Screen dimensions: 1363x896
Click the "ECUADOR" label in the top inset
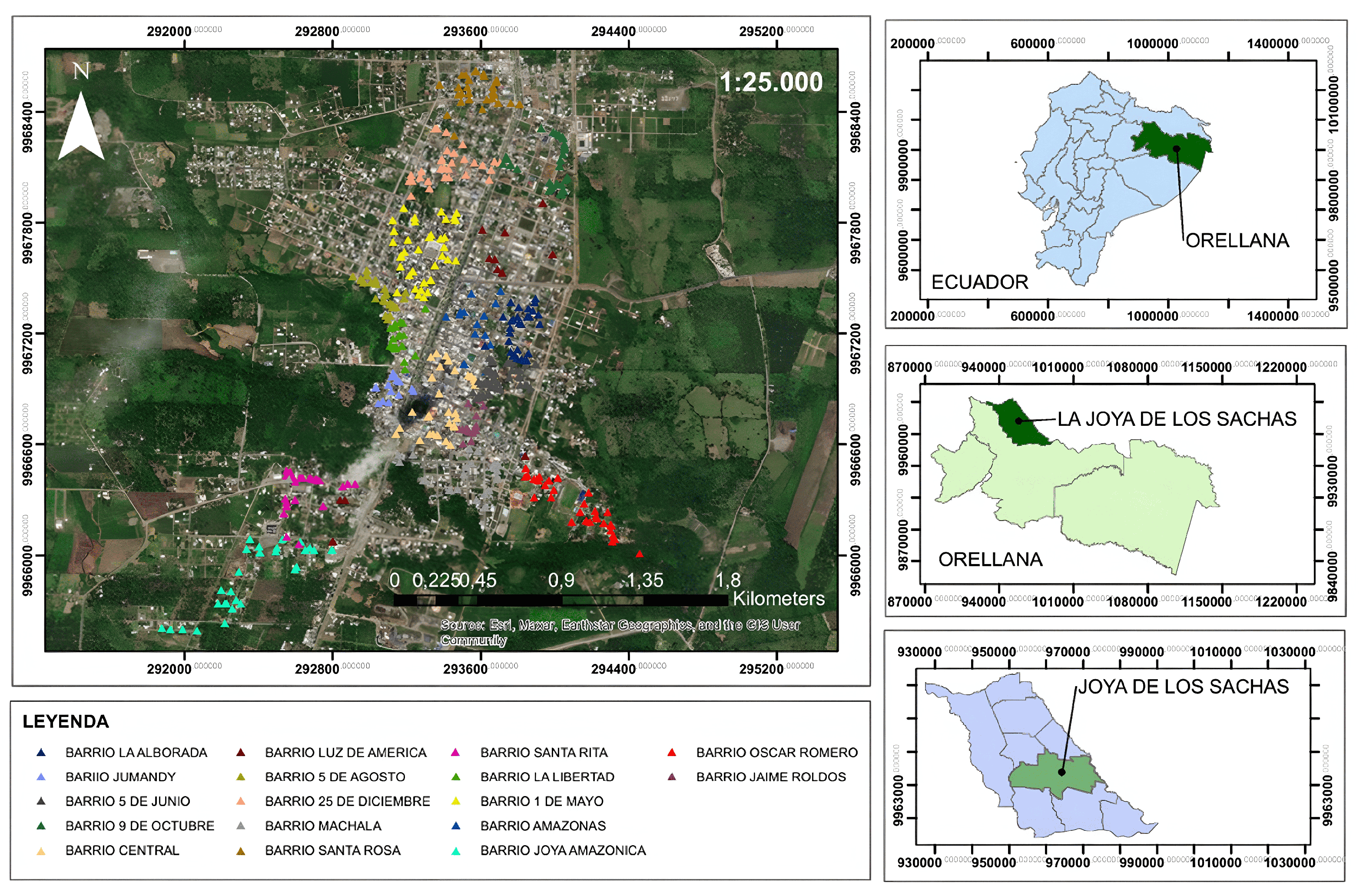[x=980, y=282]
